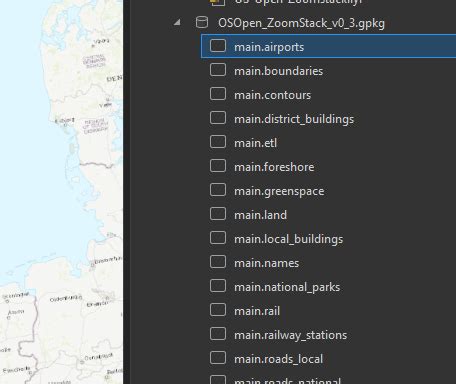Check the main.rail checkbox
The width and height of the screenshot is (456, 384).
(218, 310)
